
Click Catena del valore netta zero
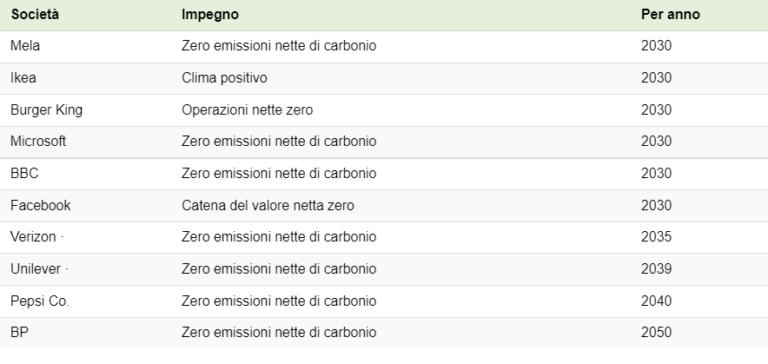[x=268, y=205]
